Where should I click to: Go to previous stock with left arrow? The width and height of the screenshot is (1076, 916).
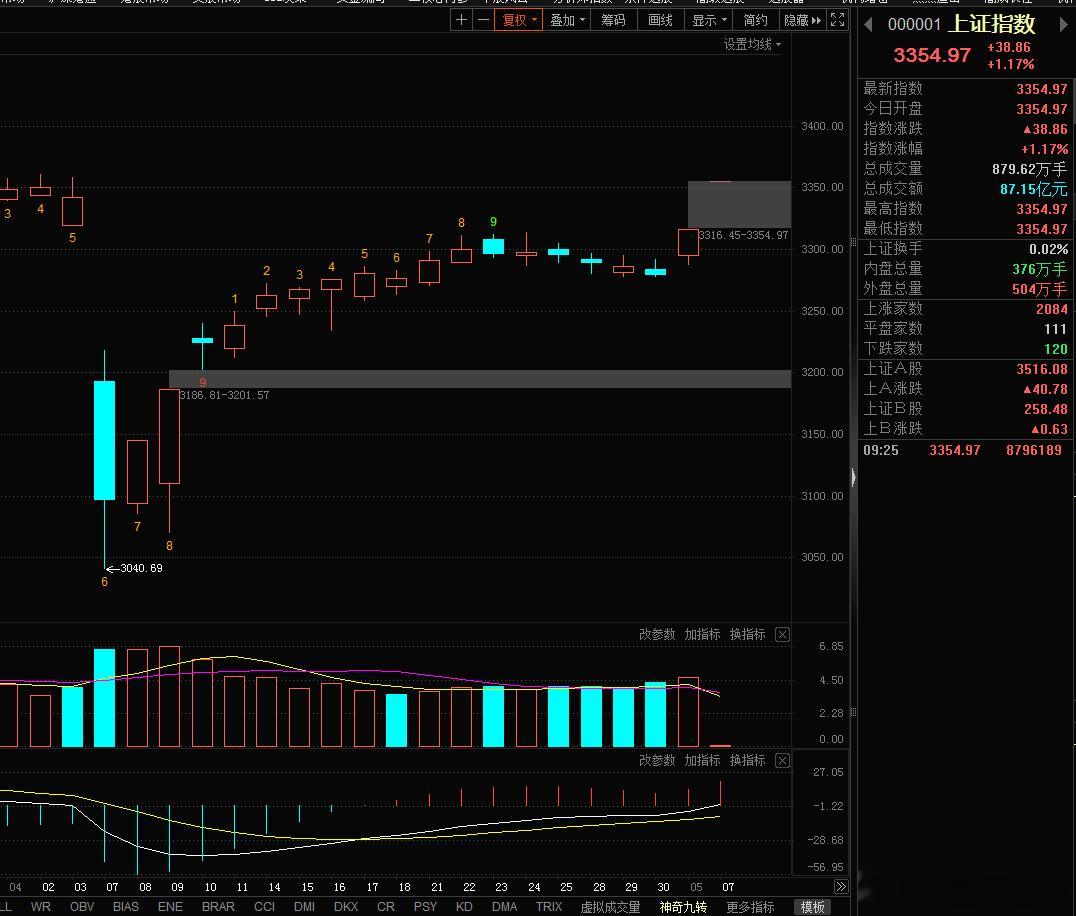click(868, 25)
